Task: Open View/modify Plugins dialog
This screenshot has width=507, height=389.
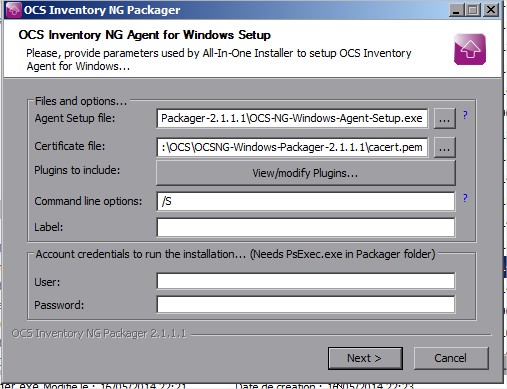Action: [305, 173]
